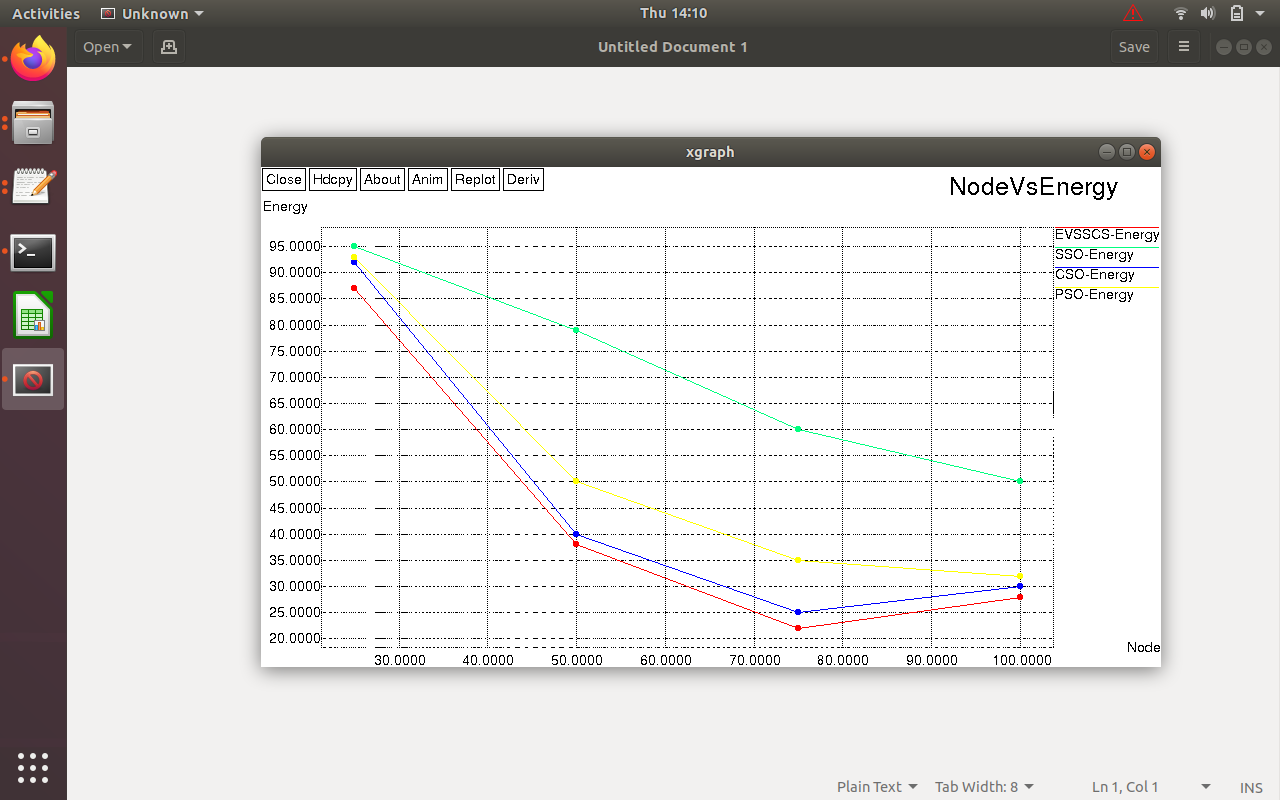Click the NodeVsEnergy graph title
The height and width of the screenshot is (800, 1280).
[1033, 186]
